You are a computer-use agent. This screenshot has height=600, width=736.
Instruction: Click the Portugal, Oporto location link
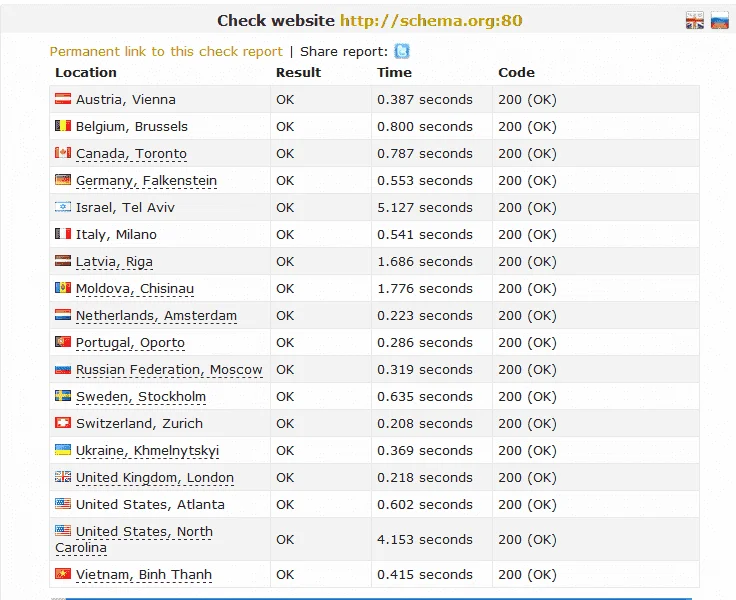(x=130, y=343)
